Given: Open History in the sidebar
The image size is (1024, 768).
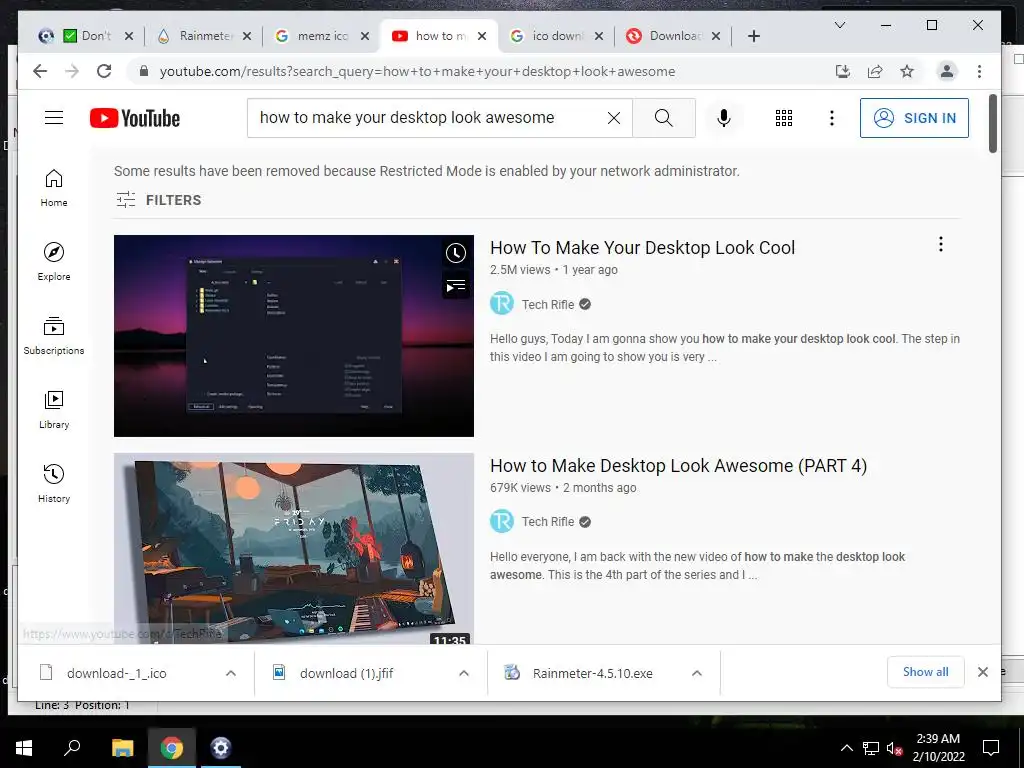Looking at the screenshot, I should pyautogui.click(x=54, y=484).
